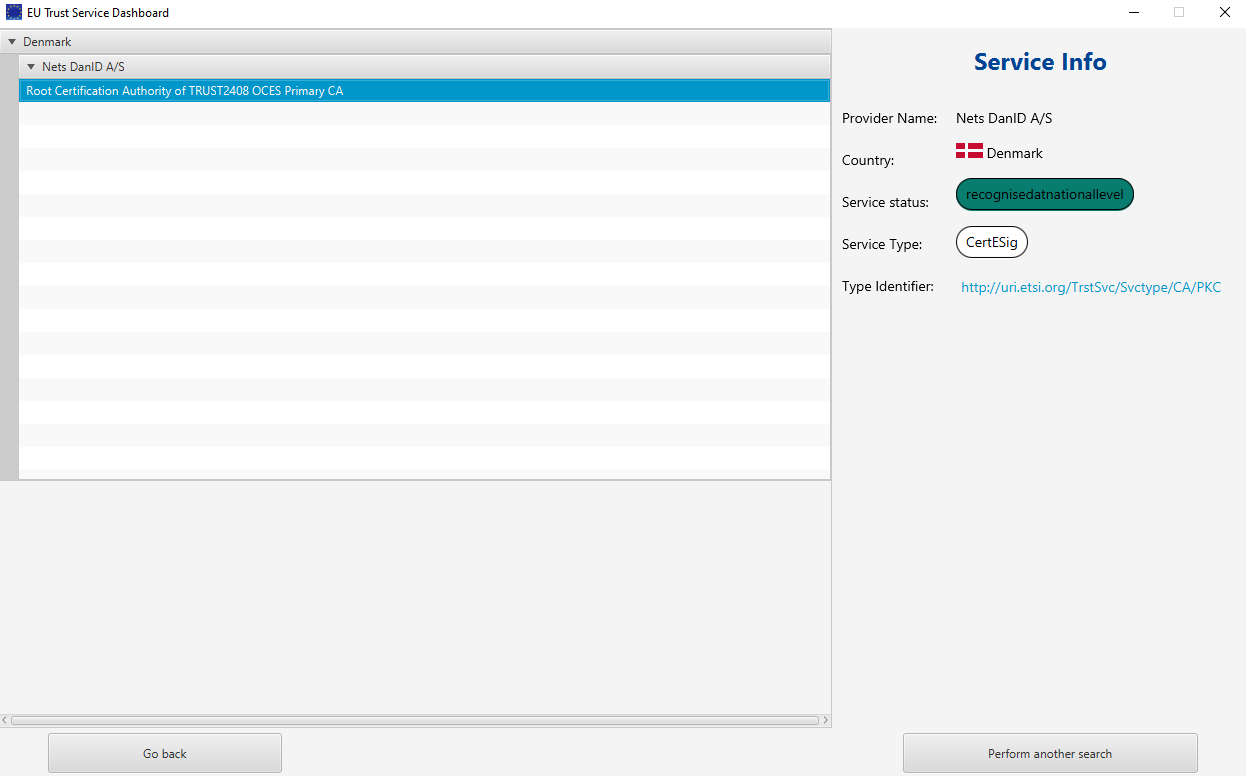Click the recognisedatnationallevel status badge
Viewport: 1246px width, 776px height.
1045,194
